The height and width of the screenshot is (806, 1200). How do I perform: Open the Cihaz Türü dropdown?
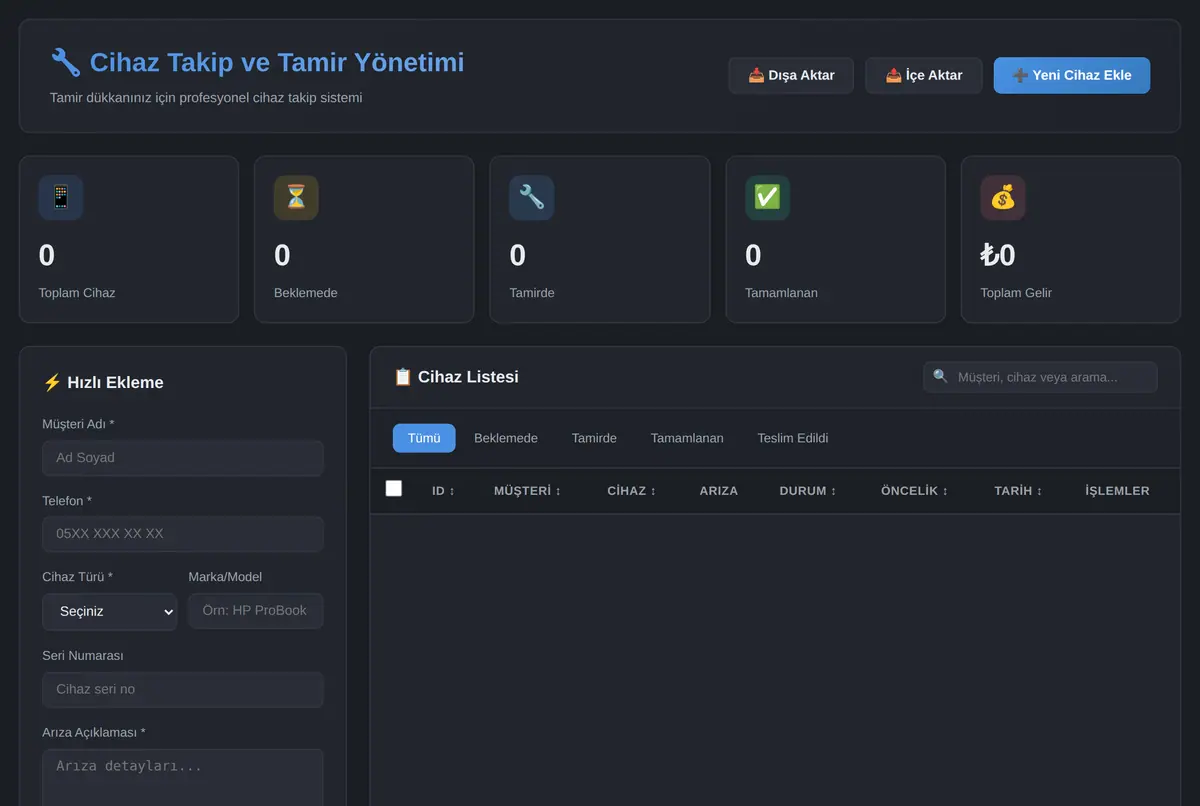coord(110,611)
